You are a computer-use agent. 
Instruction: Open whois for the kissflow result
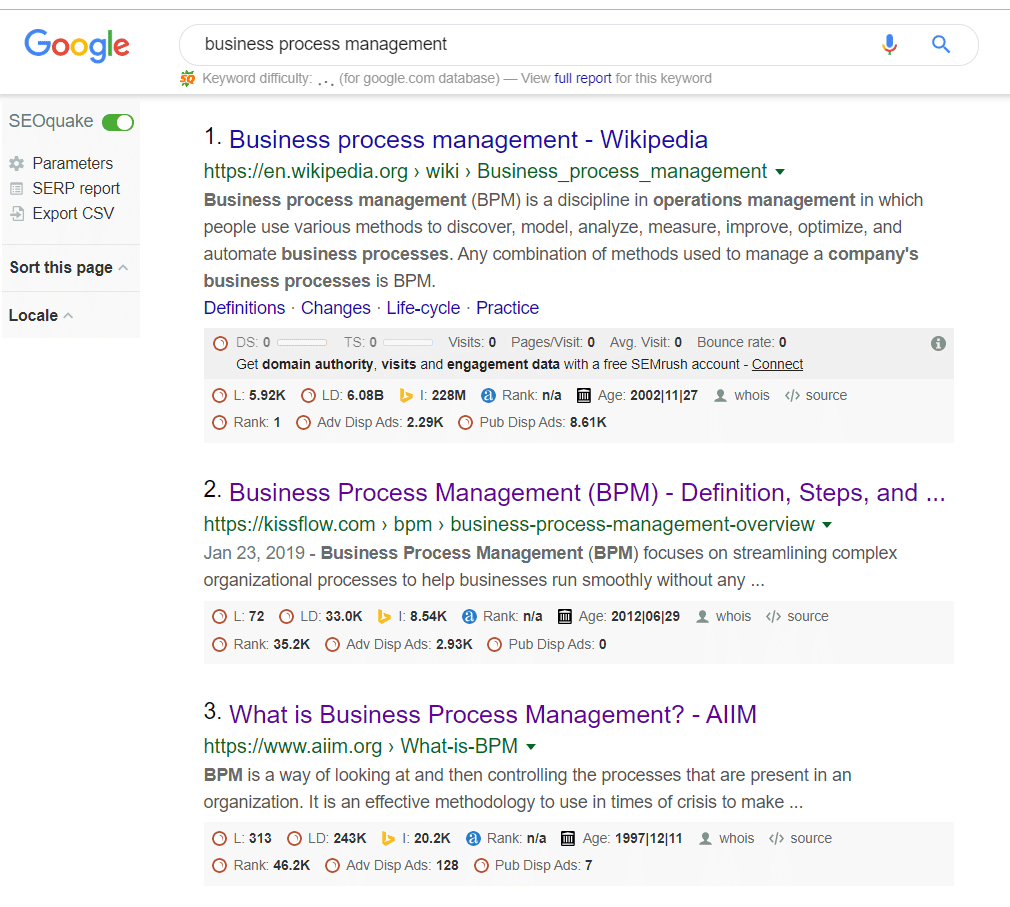733,616
